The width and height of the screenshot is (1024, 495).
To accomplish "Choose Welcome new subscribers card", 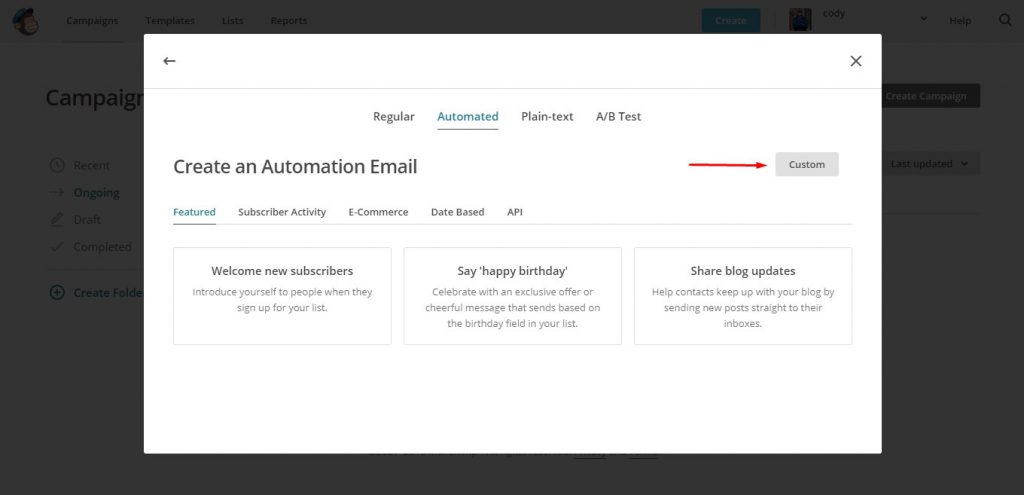I will (x=282, y=296).
